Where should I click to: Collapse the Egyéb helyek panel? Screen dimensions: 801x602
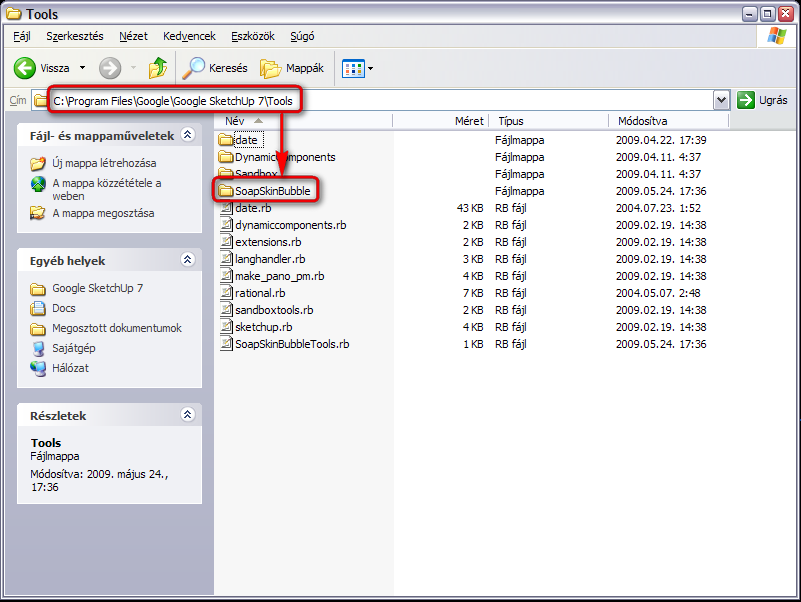(x=187, y=260)
